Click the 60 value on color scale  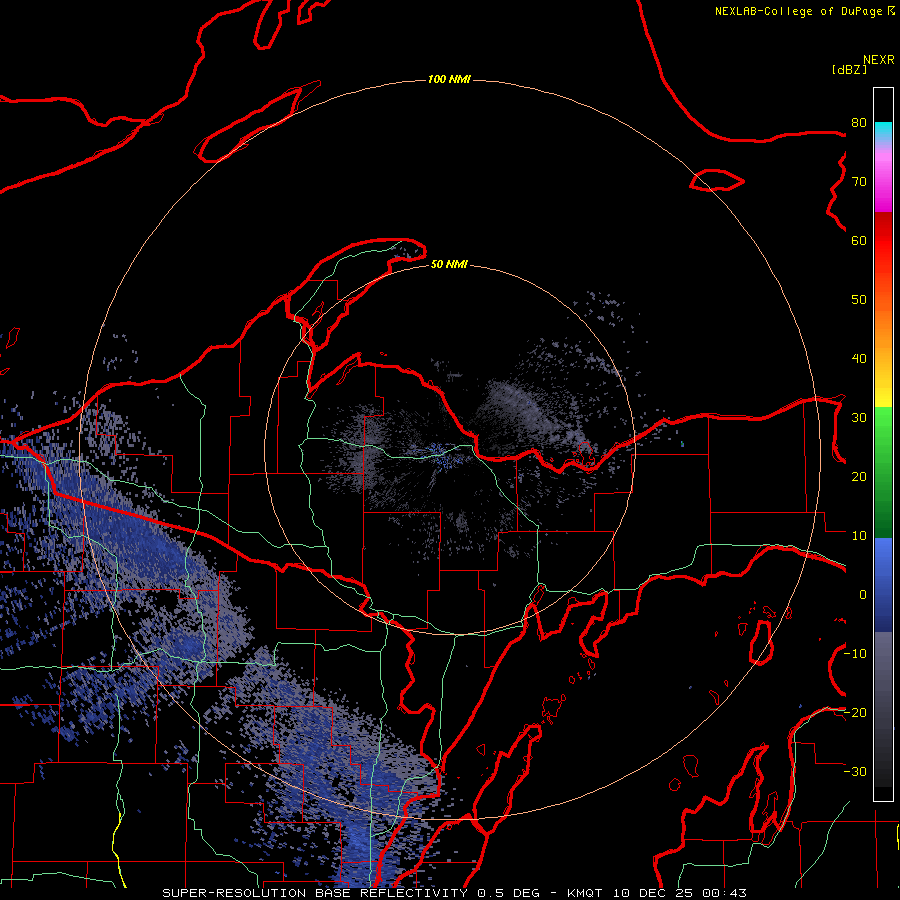(x=859, y=241)
